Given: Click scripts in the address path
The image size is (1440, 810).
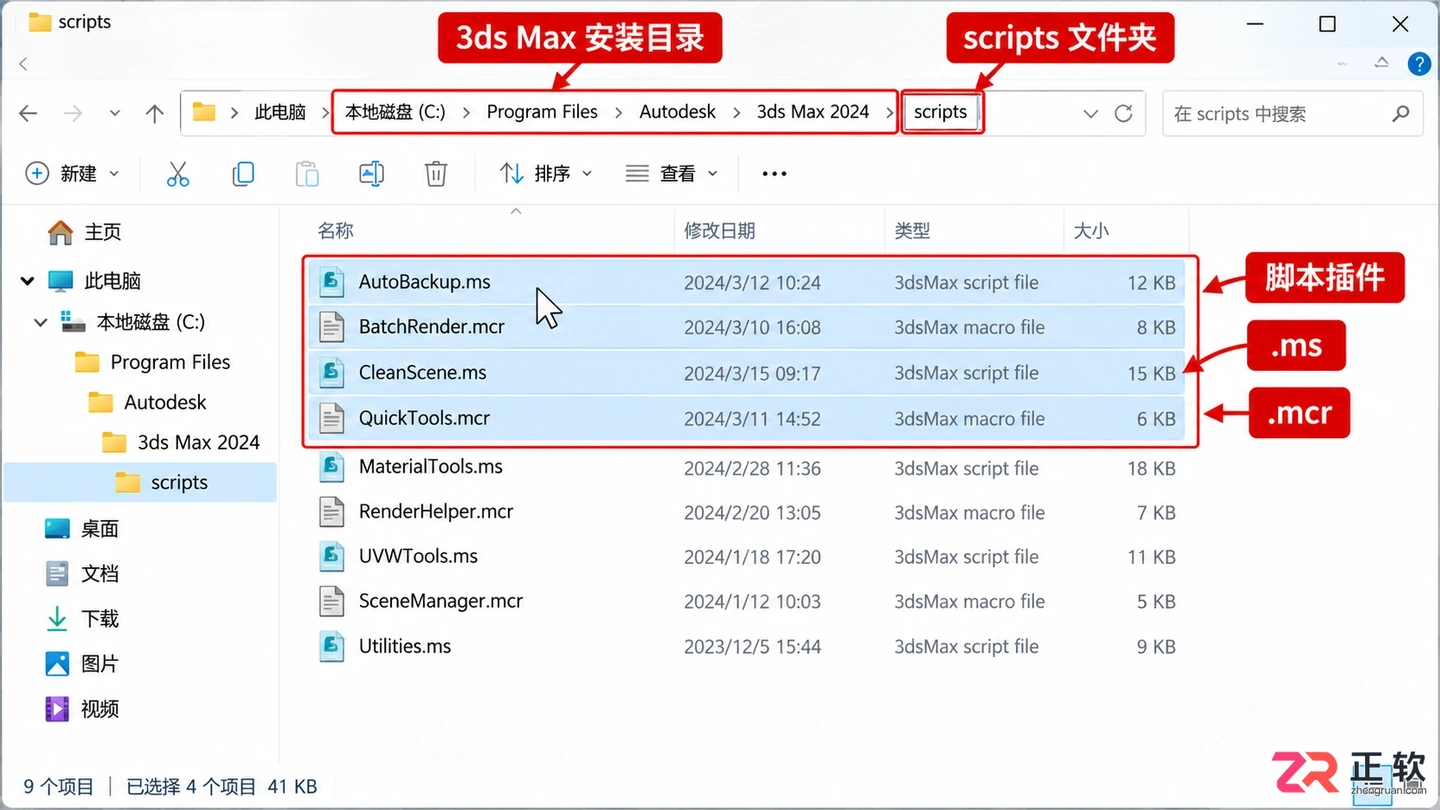Looking at the screenshot, I should pyautogui.click(x=941, y=112).
